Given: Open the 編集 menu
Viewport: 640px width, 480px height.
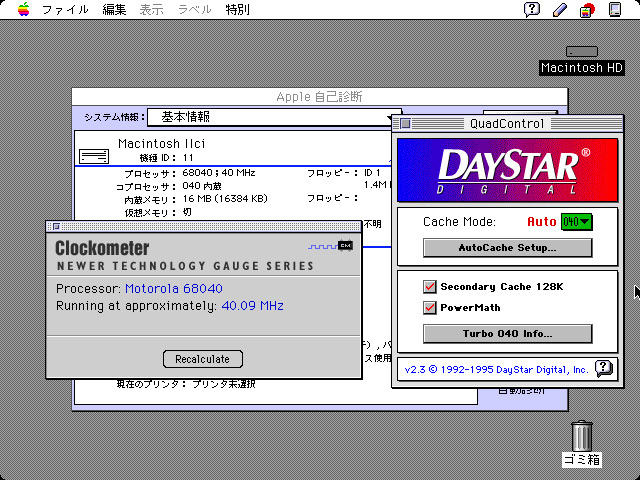Looking at the screenshot, I should click(114, 9).
